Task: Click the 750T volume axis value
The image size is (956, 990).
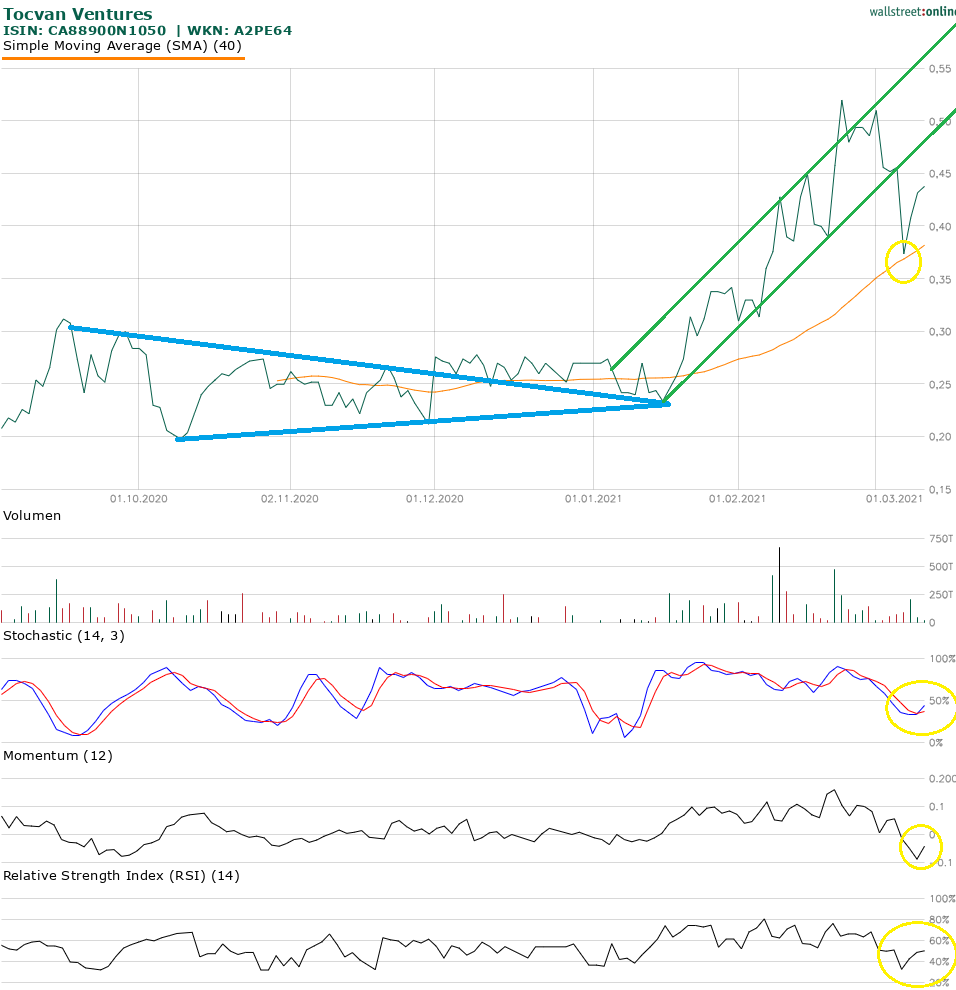Action: coord(941,539)
